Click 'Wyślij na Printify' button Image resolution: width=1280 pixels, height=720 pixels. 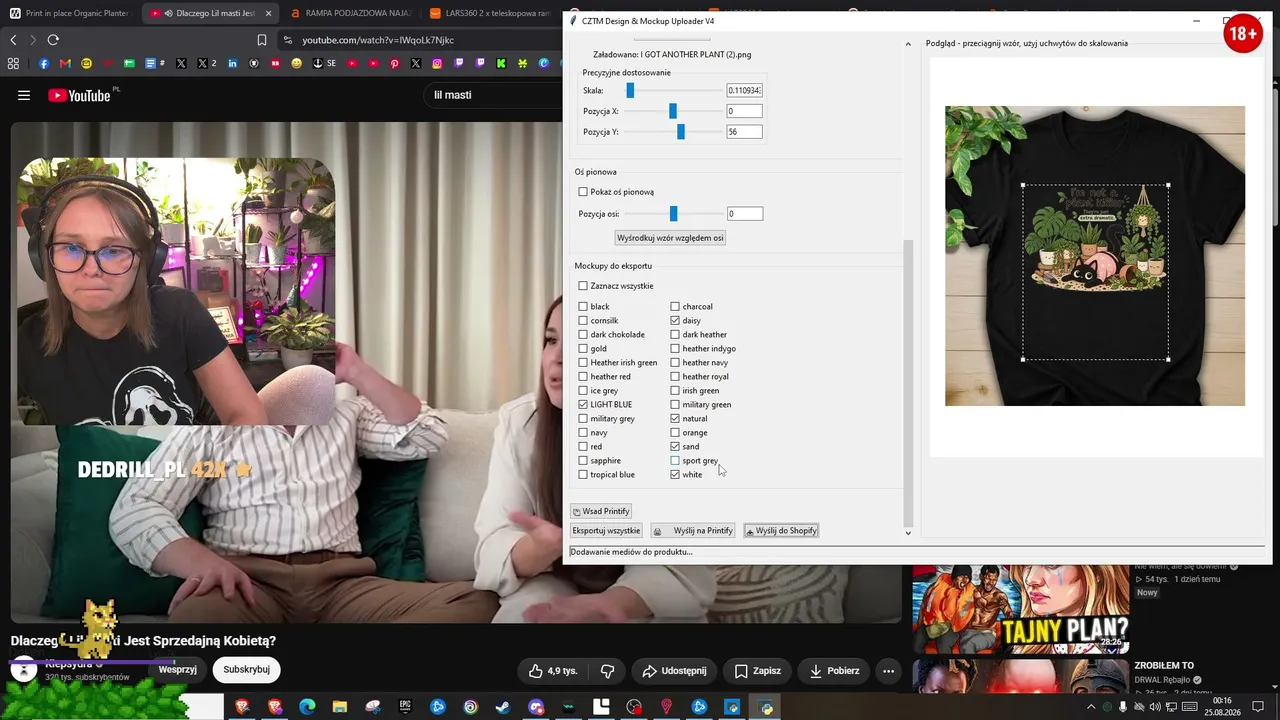click(694, 531)
